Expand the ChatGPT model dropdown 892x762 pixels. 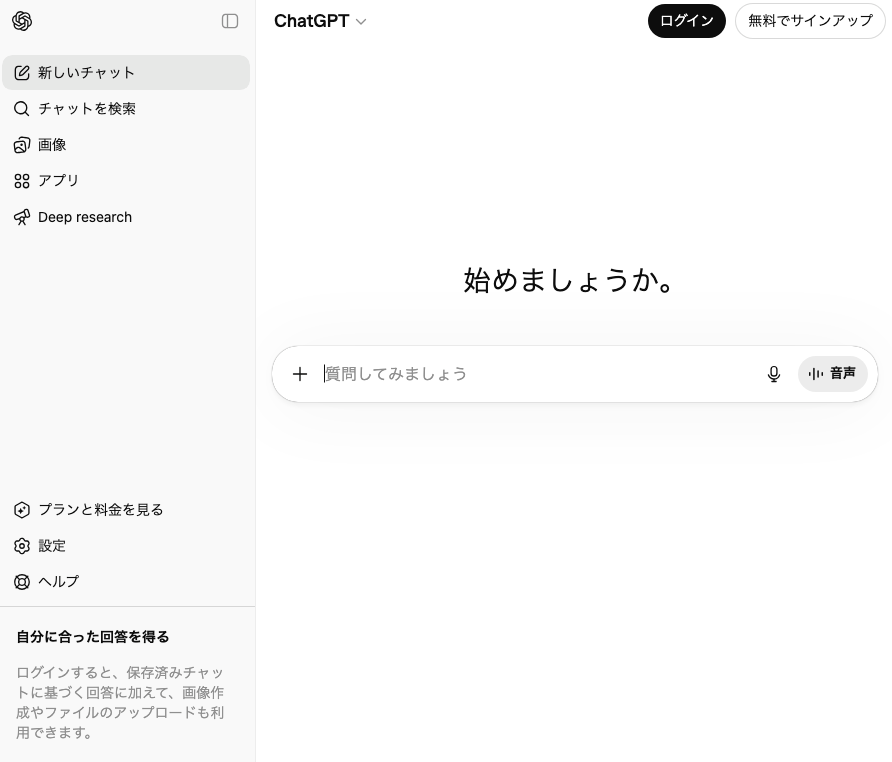[x=320, y=21]
